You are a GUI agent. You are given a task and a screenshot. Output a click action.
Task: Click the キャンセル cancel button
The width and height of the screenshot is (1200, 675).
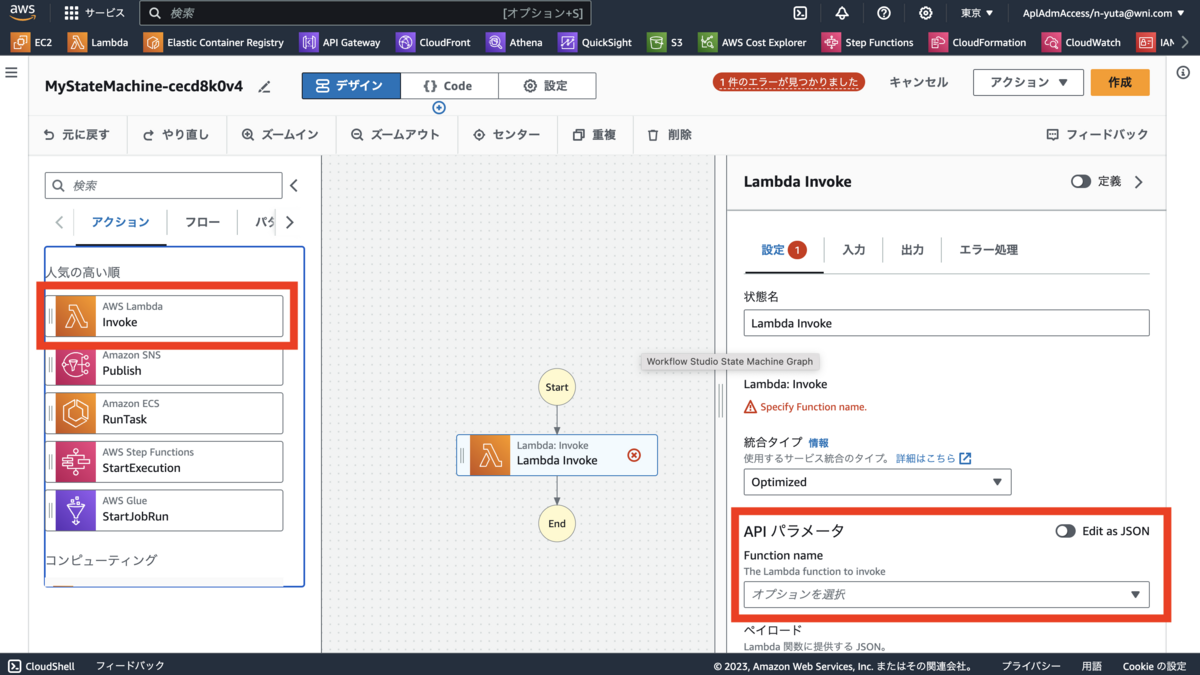click(918, 83)
